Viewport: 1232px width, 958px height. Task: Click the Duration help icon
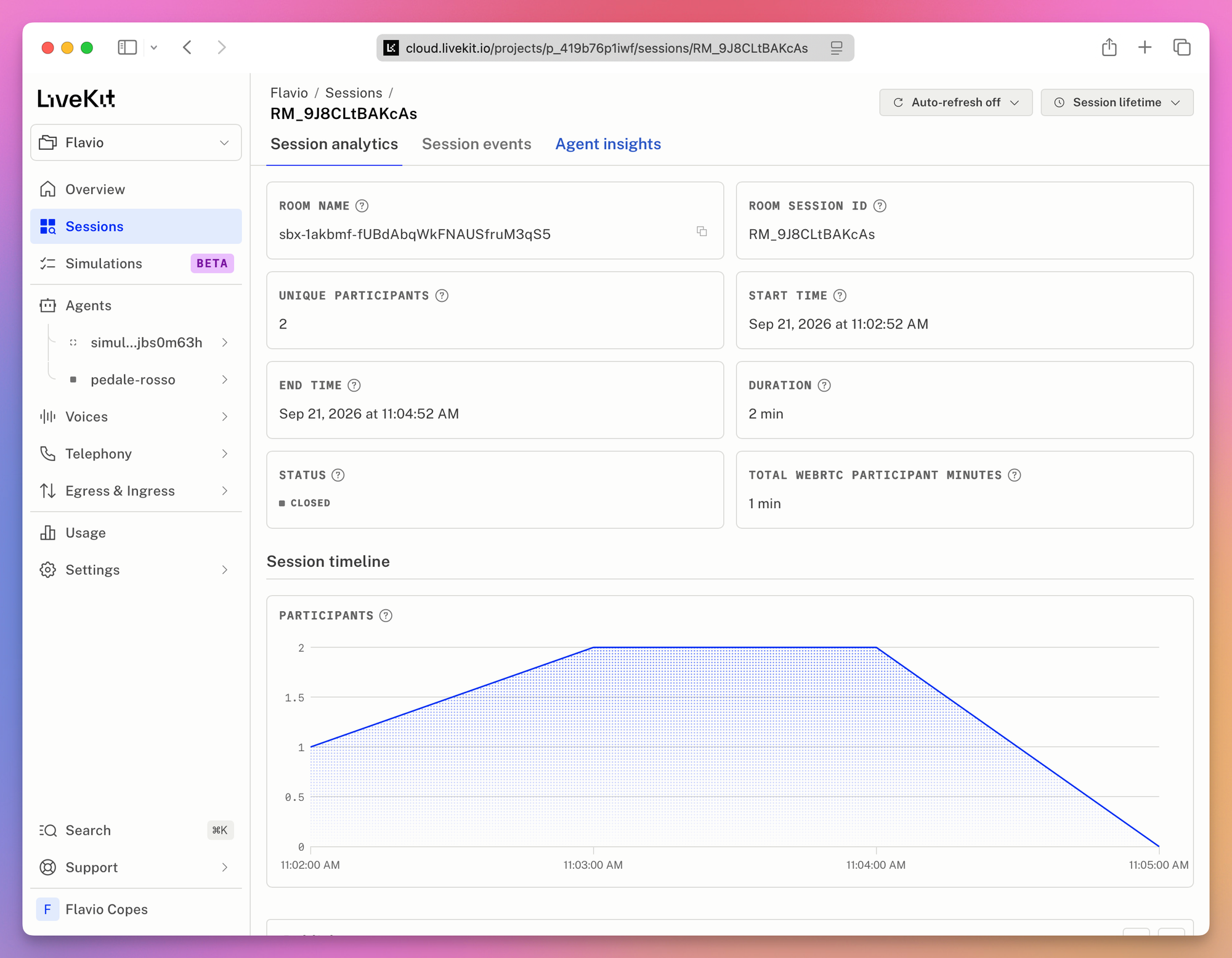824,386
